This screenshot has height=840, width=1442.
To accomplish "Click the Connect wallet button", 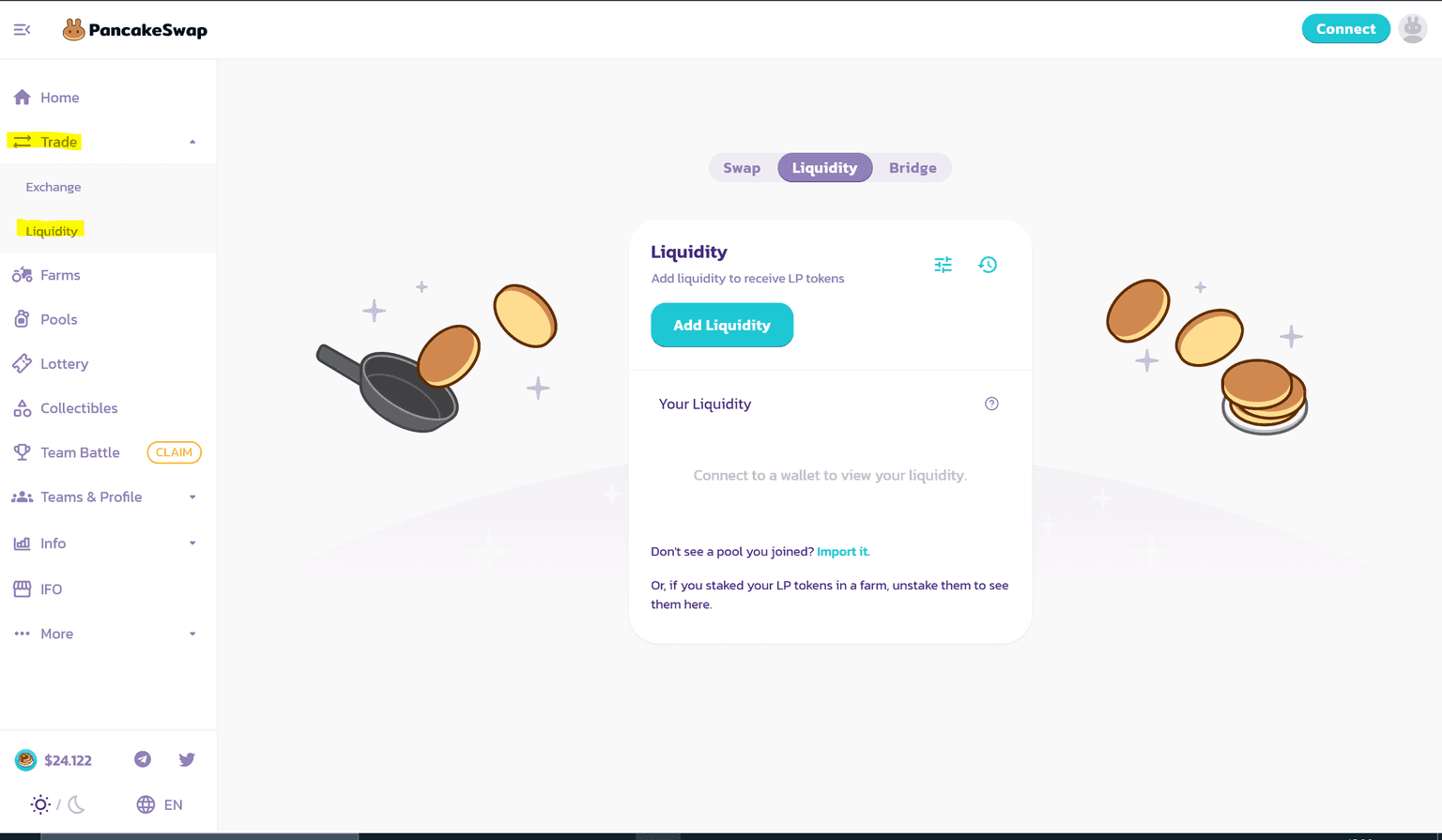I will pyautogui.click(x=1345, y=29).
